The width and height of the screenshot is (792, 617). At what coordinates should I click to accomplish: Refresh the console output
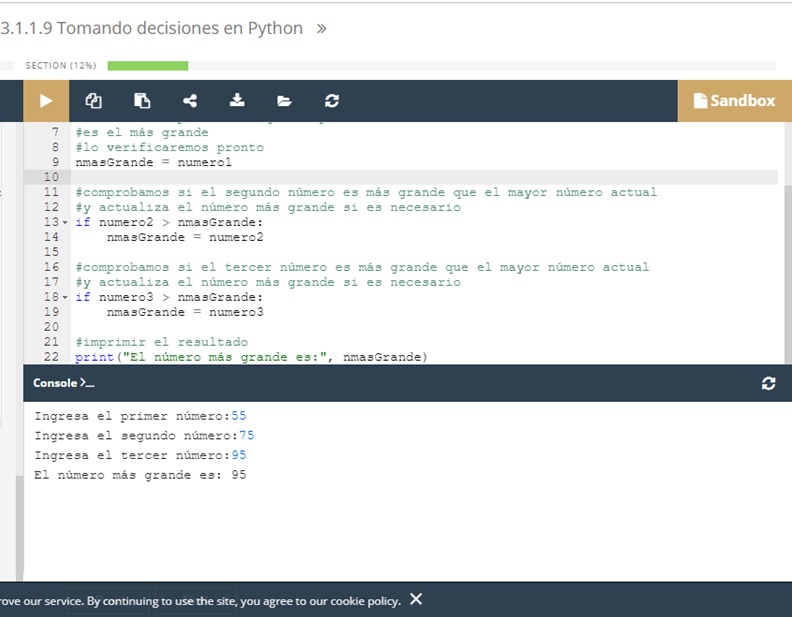(768, 383)
